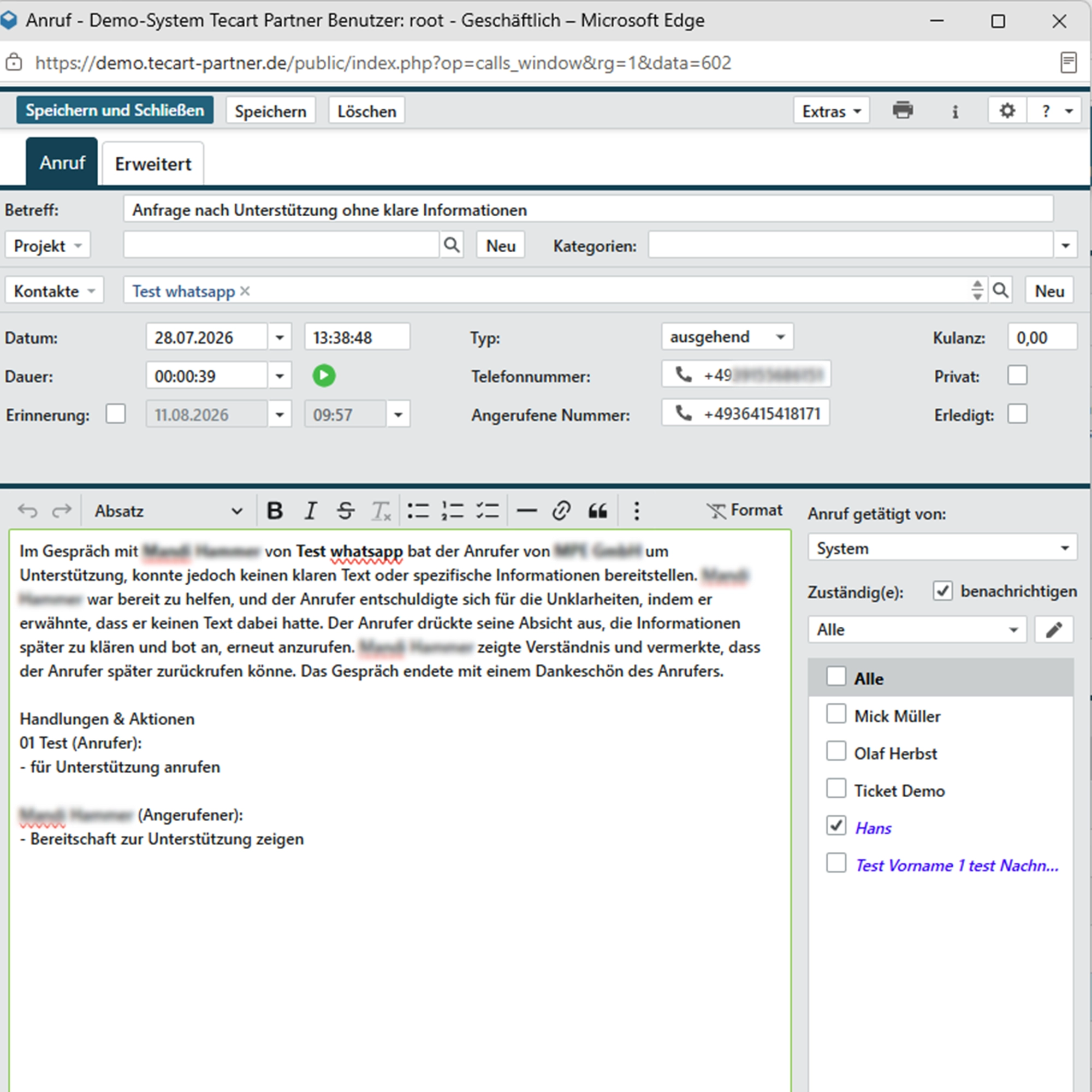Check the Ticket Demo checkbox
The height and width of the screenshot is (1092, 1092).
(x=836, y=788)
